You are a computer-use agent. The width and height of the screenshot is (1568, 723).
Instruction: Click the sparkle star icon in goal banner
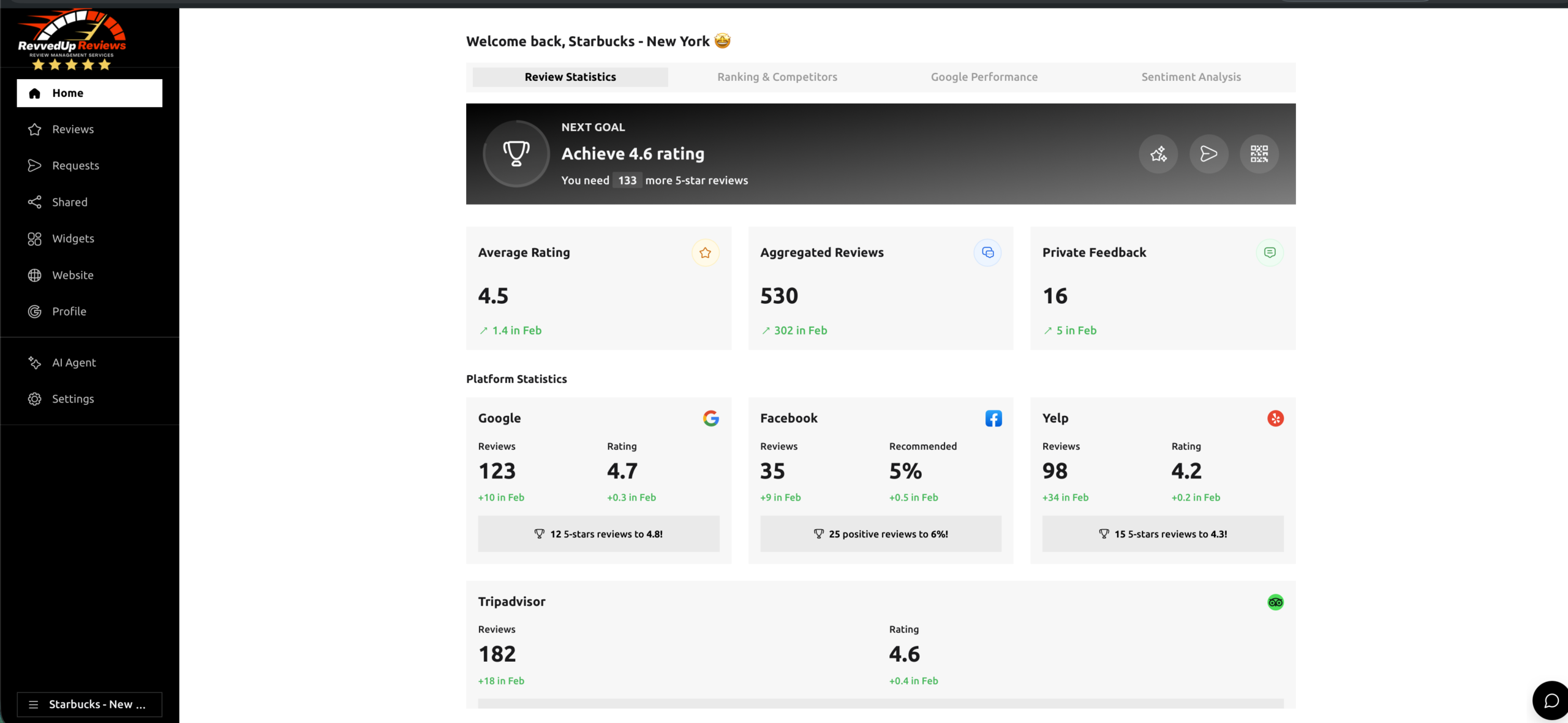tap(1158, 154)
